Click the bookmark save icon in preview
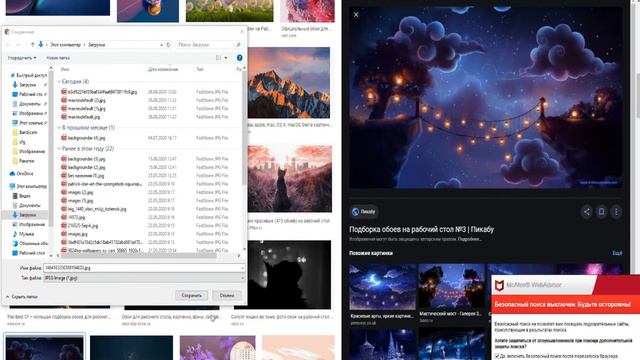640x360 pixels. coord(601,211)
